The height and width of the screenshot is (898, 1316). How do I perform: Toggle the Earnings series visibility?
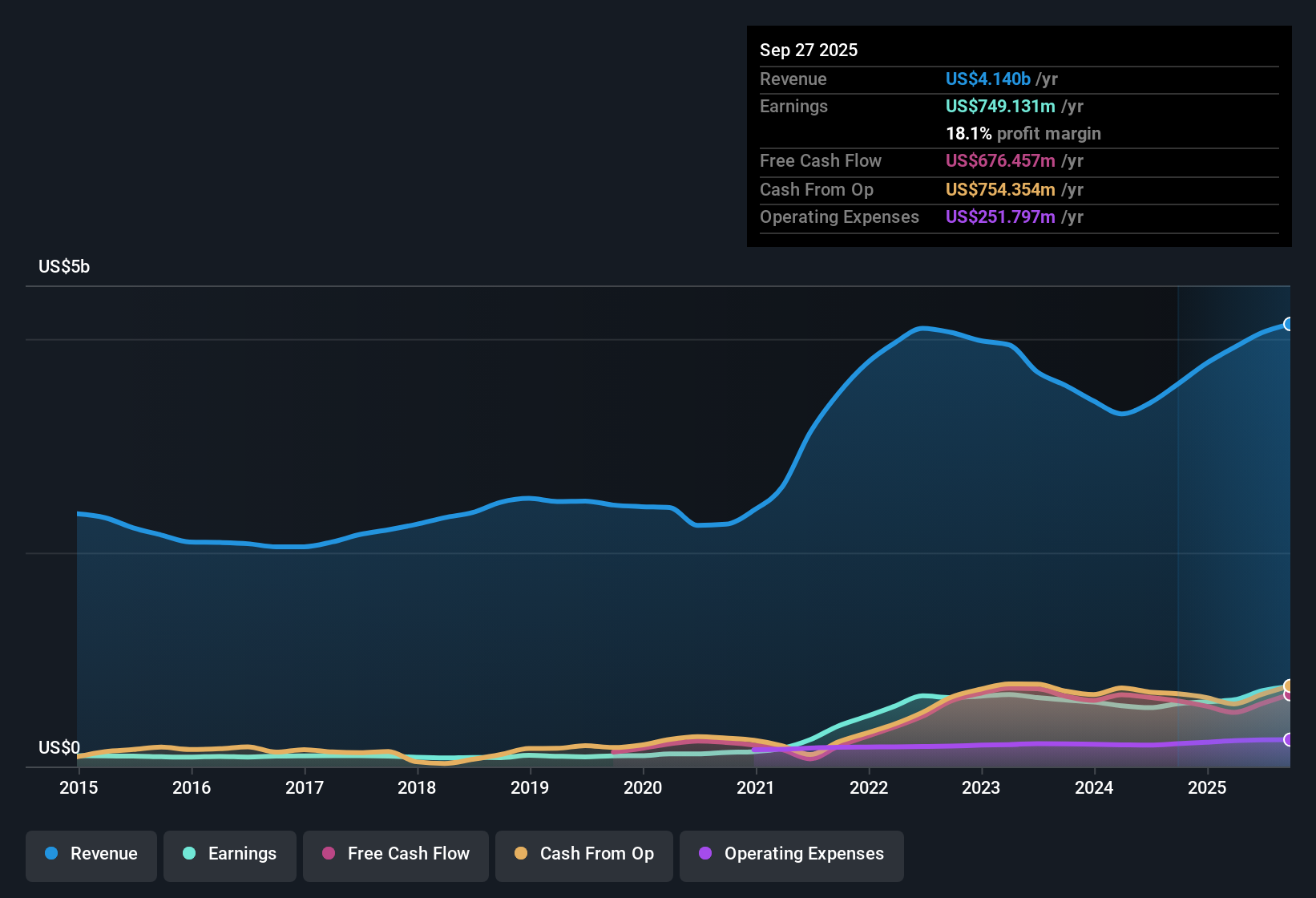pyautogui.click(x=229, y=854)
